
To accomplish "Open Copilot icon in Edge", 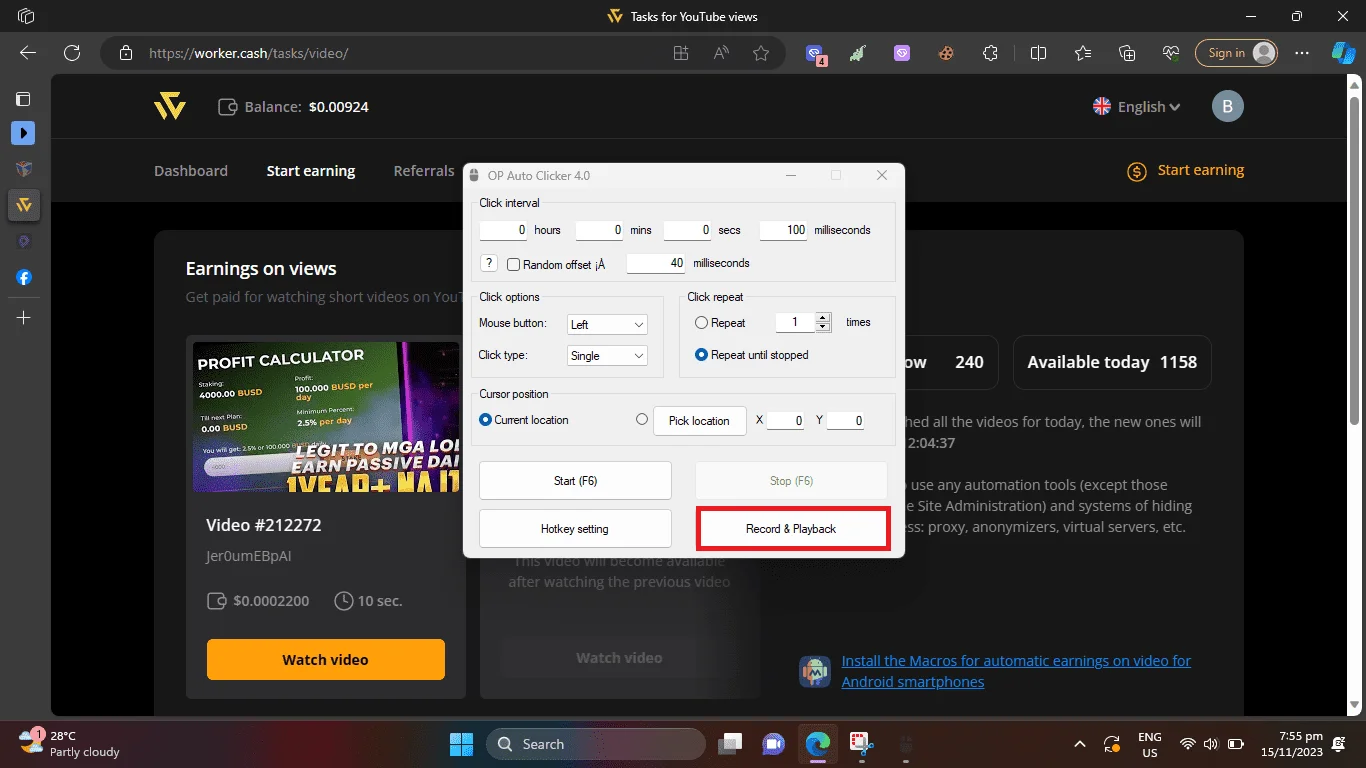I will point(1343,53).
